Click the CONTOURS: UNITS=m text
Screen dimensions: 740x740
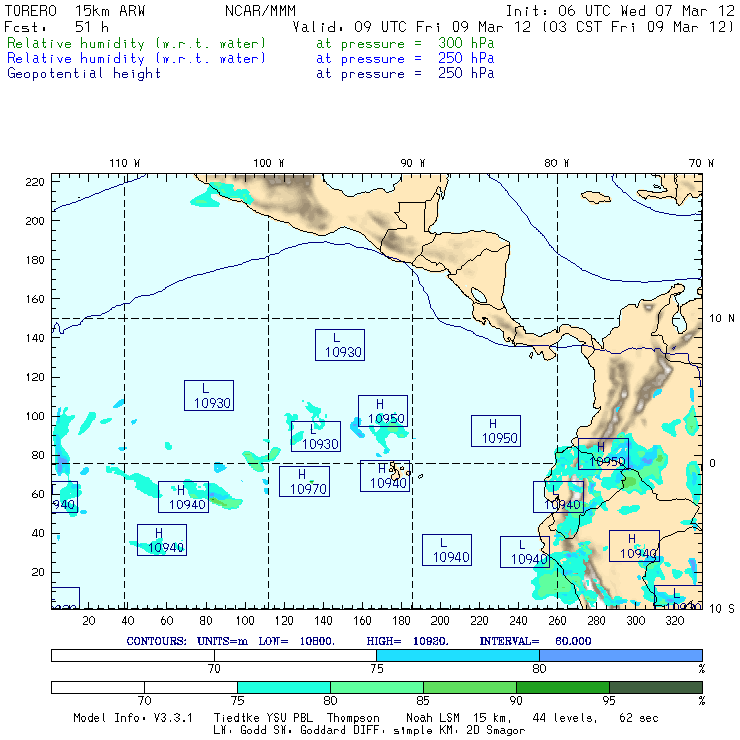click(187, 641)
